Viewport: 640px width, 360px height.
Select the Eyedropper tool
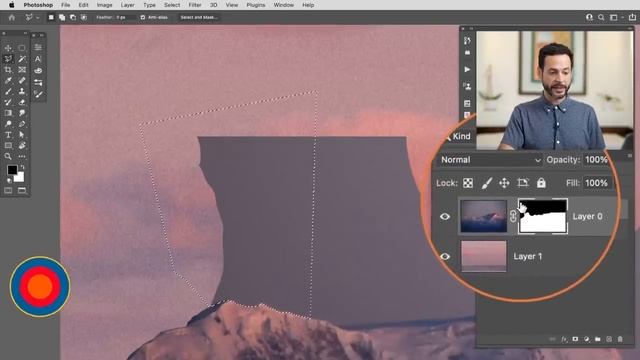(8, 80)
